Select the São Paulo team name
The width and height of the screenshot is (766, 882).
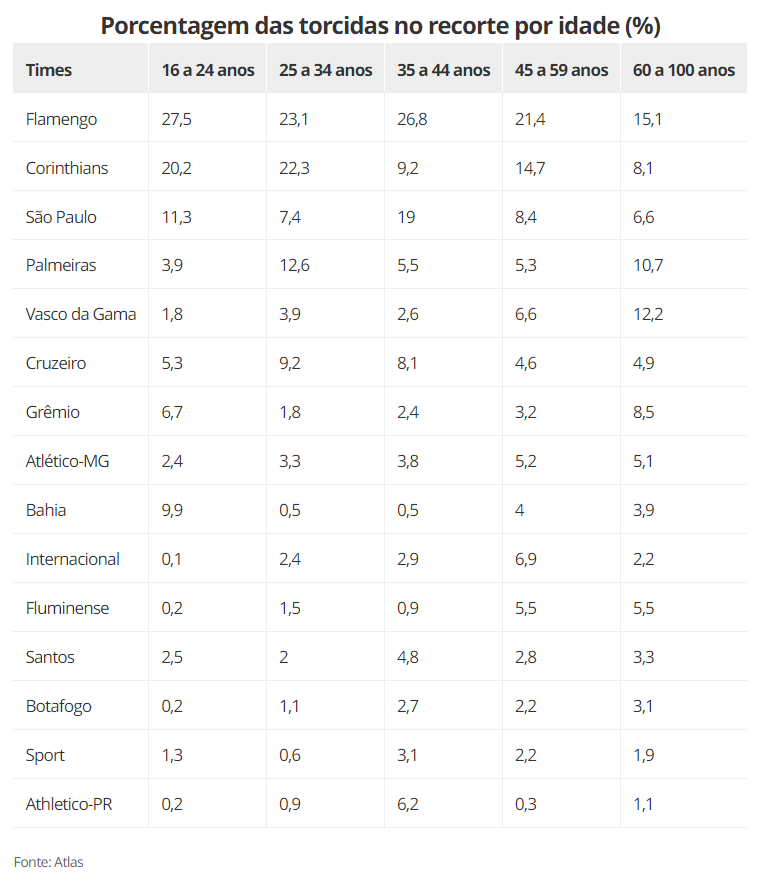tap(61, 217)
